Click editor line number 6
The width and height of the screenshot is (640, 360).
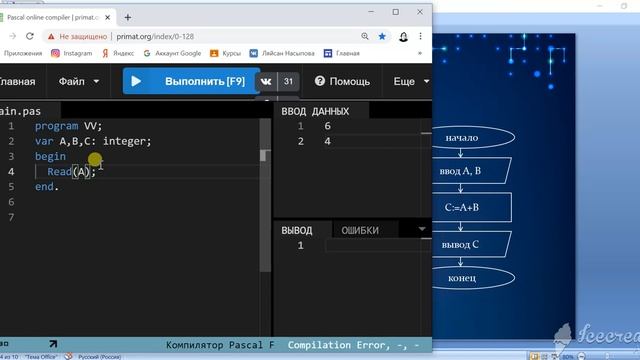(x=11, y=202)
